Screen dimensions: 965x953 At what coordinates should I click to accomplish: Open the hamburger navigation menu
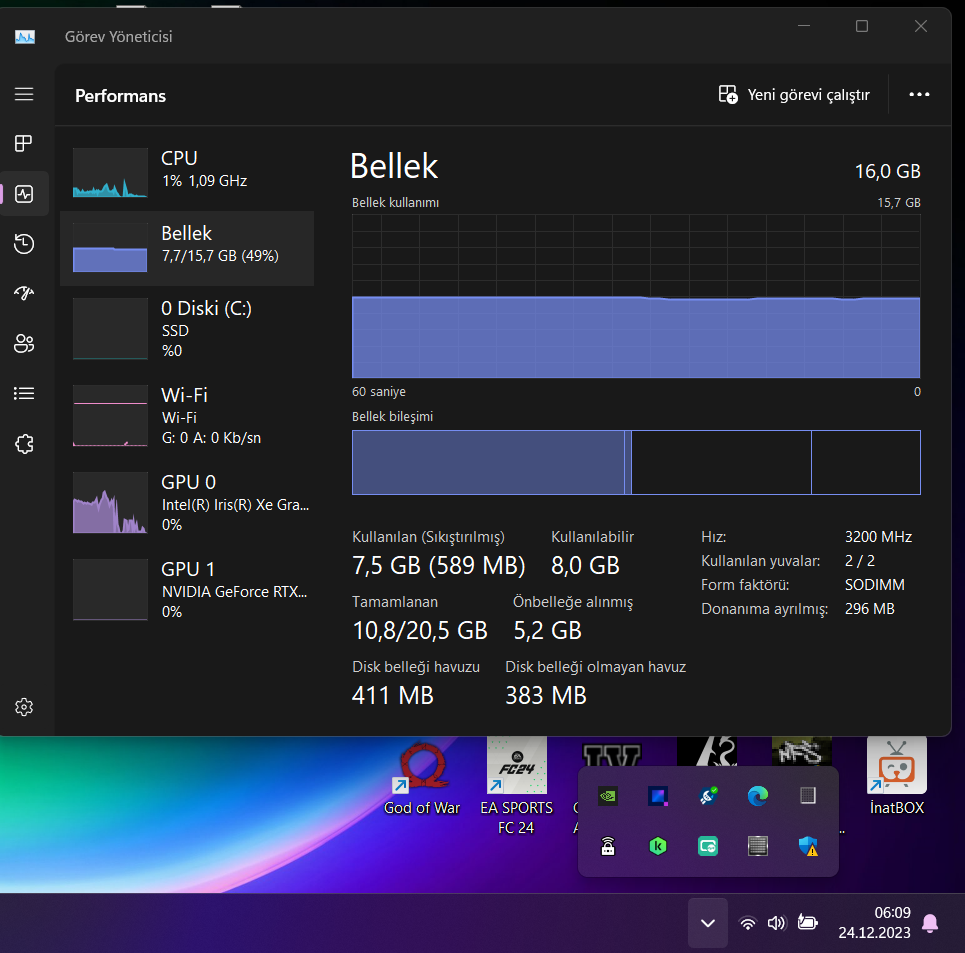click(24, 94)
